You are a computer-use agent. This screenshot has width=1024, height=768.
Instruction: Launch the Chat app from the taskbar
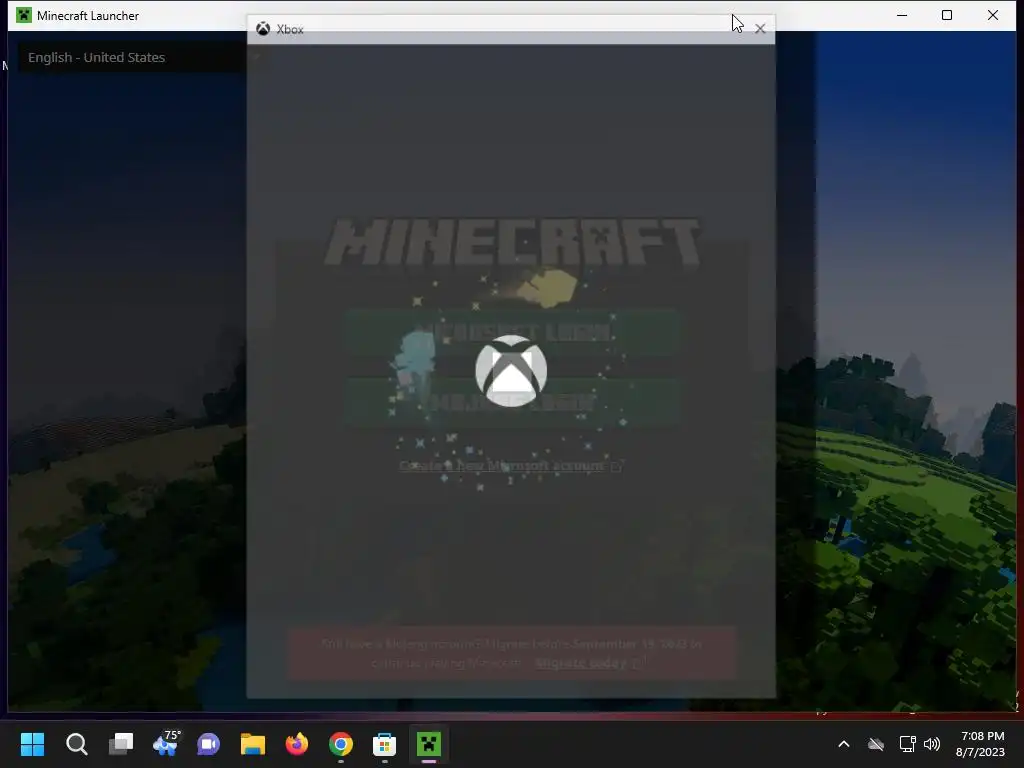[209, 744]
